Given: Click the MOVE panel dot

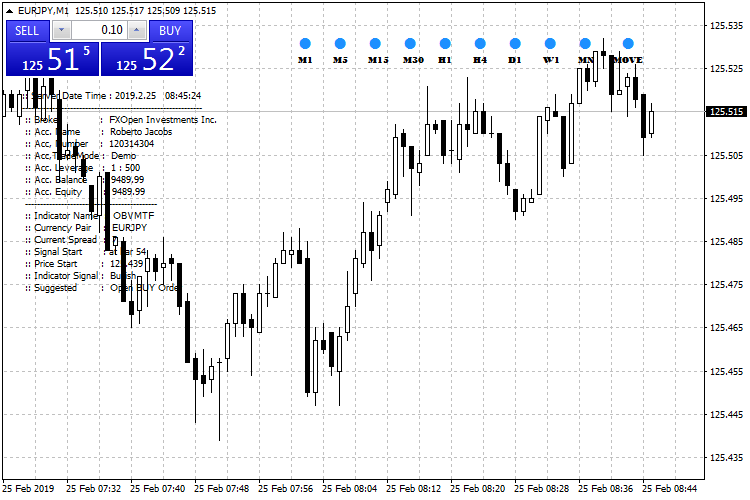Looking at the screenshot, I should pyautogui.click(x=628, y=44).
